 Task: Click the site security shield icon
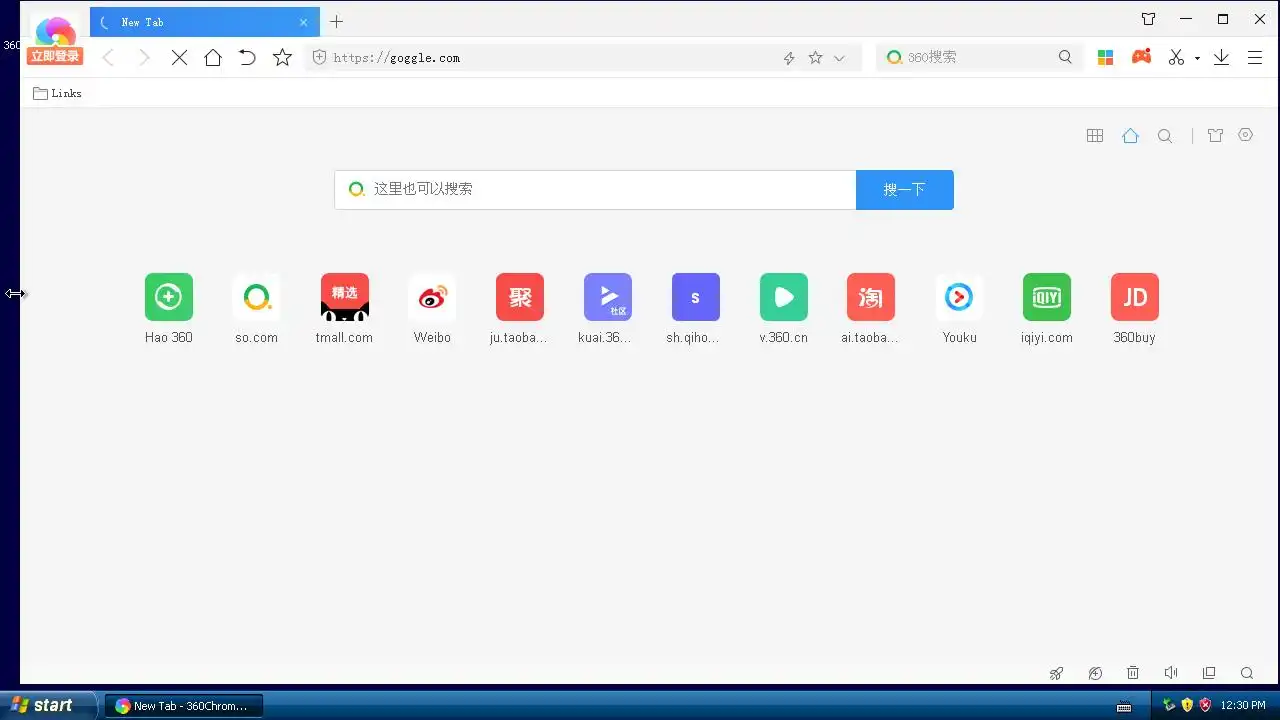tap(319, 58)
